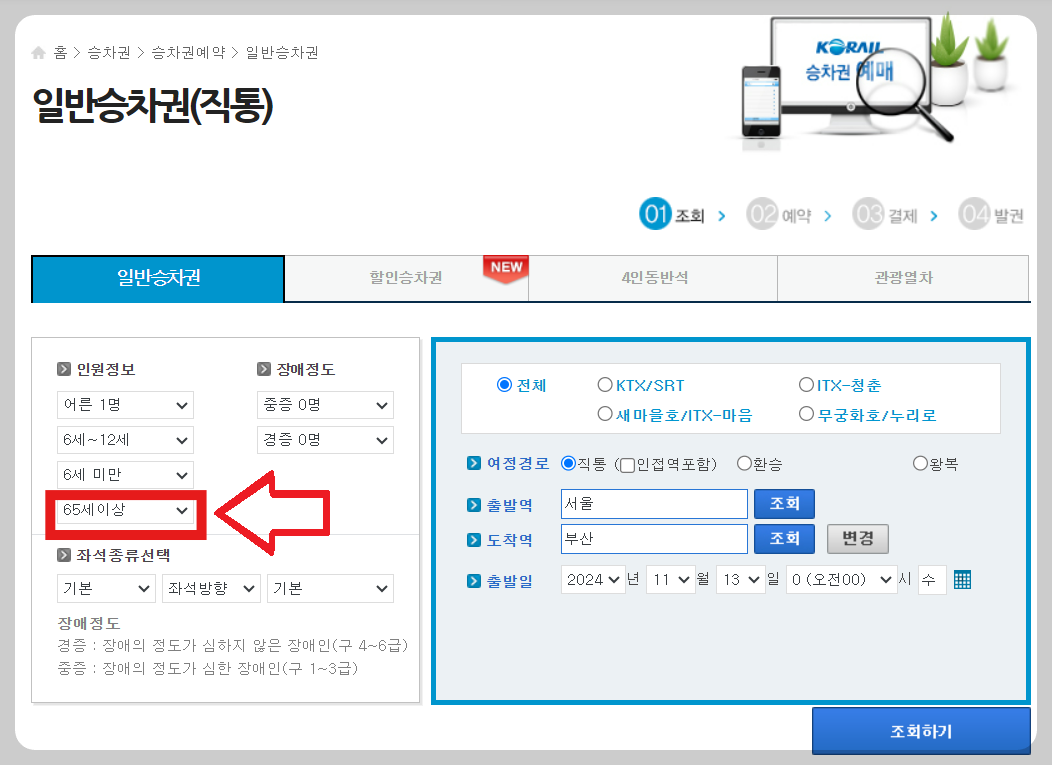Select the 왕복 round-trip journey option

click(x=919, y=462)
